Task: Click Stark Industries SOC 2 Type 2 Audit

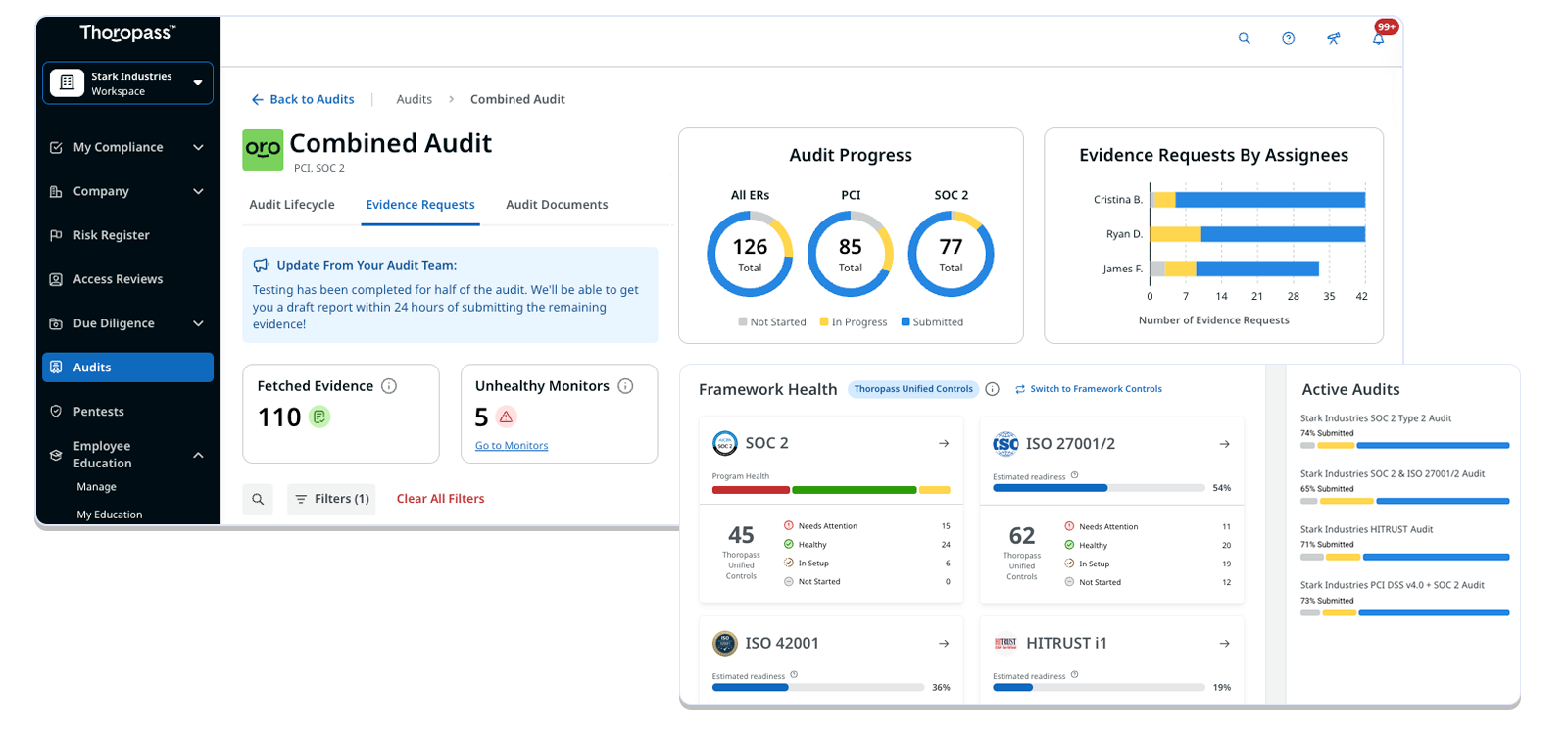Action: click(x=1376, y=418)
